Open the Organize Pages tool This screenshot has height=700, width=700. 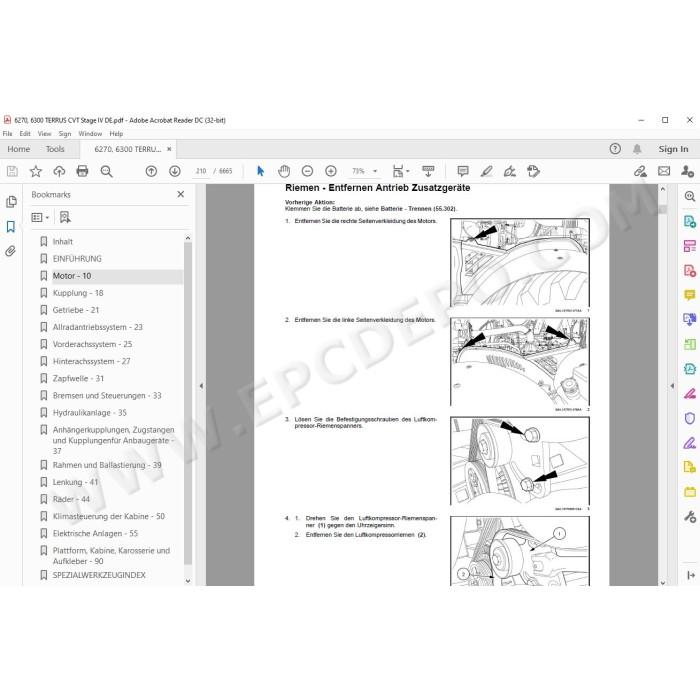690,246
